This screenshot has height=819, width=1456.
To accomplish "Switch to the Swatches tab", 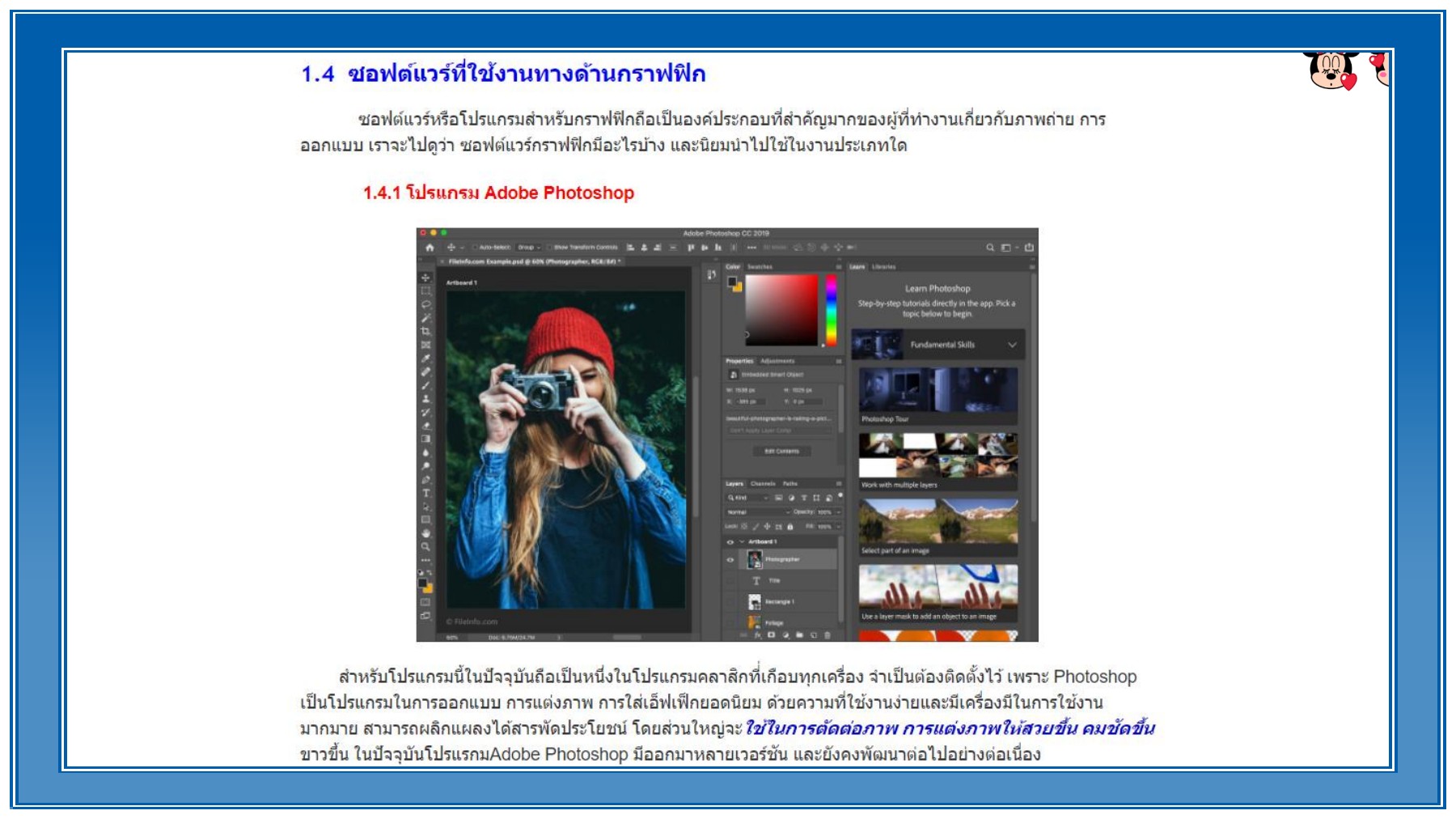I will (760, 265).
